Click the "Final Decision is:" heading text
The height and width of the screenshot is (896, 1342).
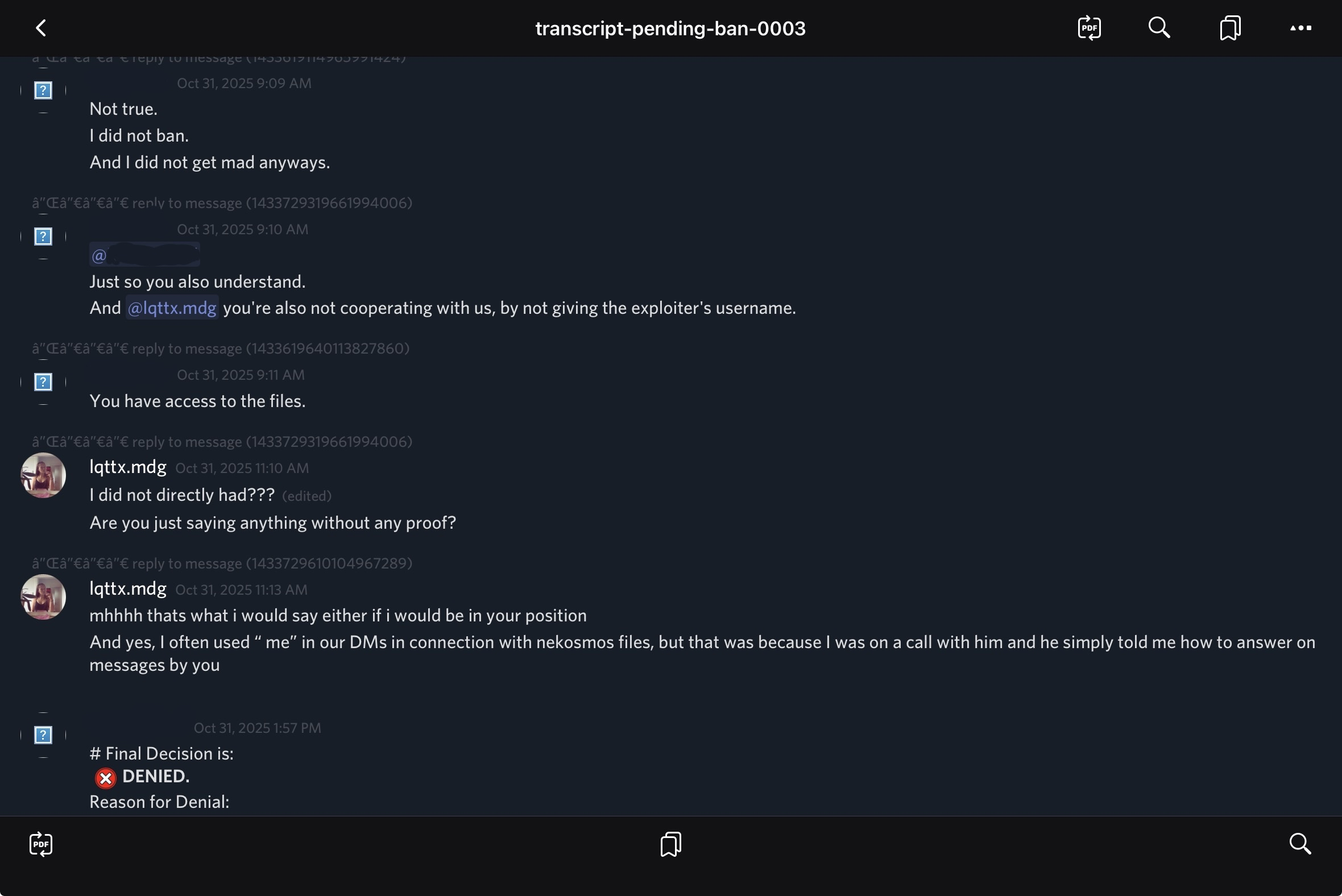coord(161,754)
